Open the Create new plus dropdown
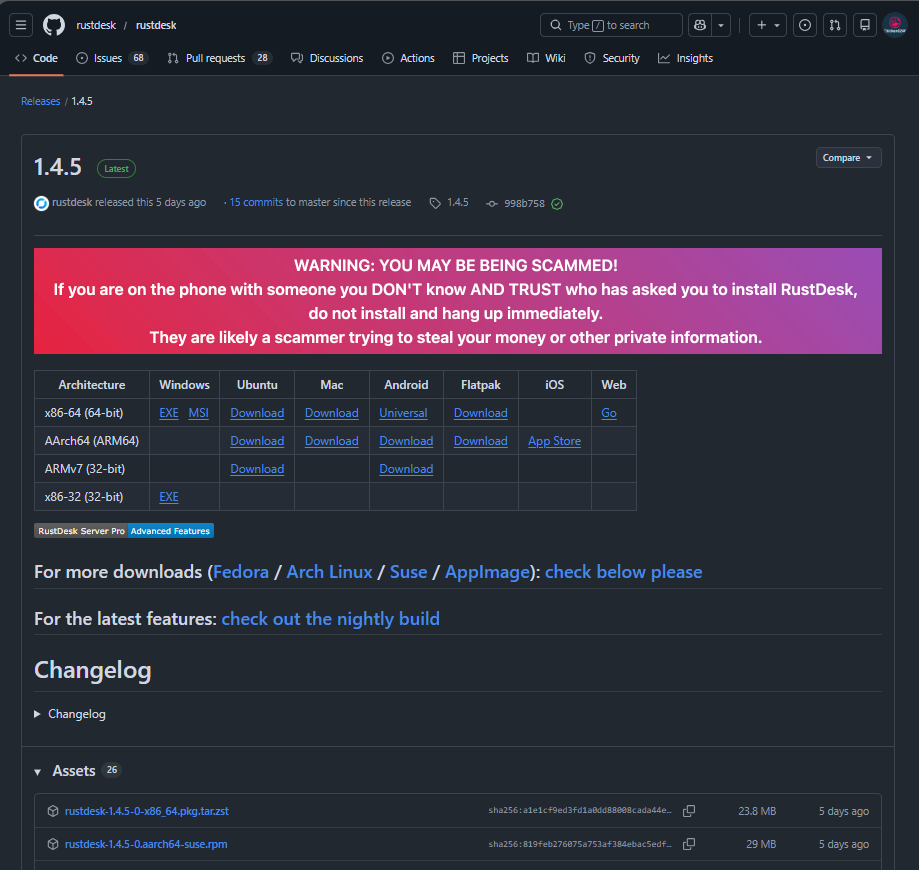The width and height of the screenshot is (919, 870). tap(768, 25)
